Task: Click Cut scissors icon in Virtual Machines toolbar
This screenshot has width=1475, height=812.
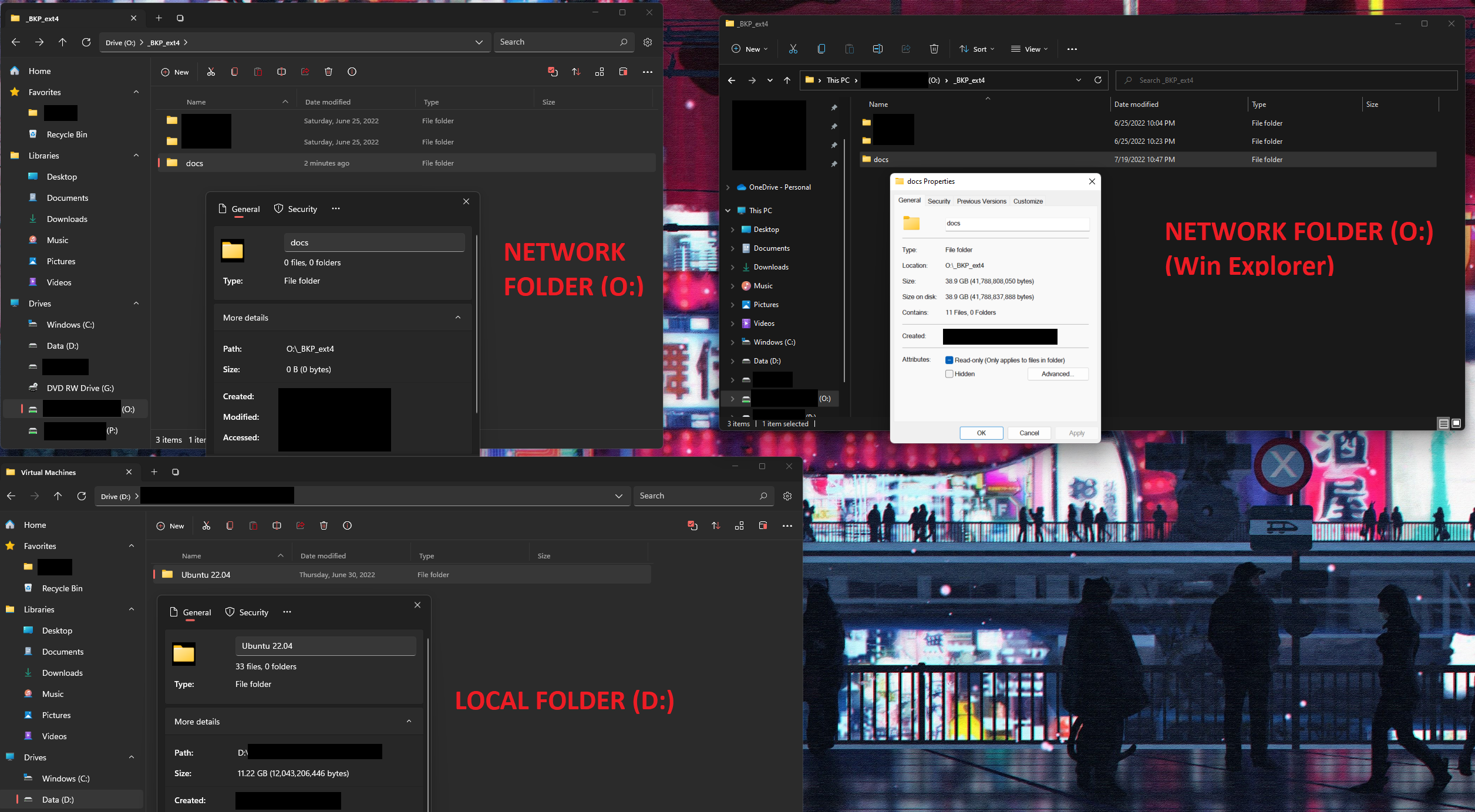Action: tap(206, 525)
